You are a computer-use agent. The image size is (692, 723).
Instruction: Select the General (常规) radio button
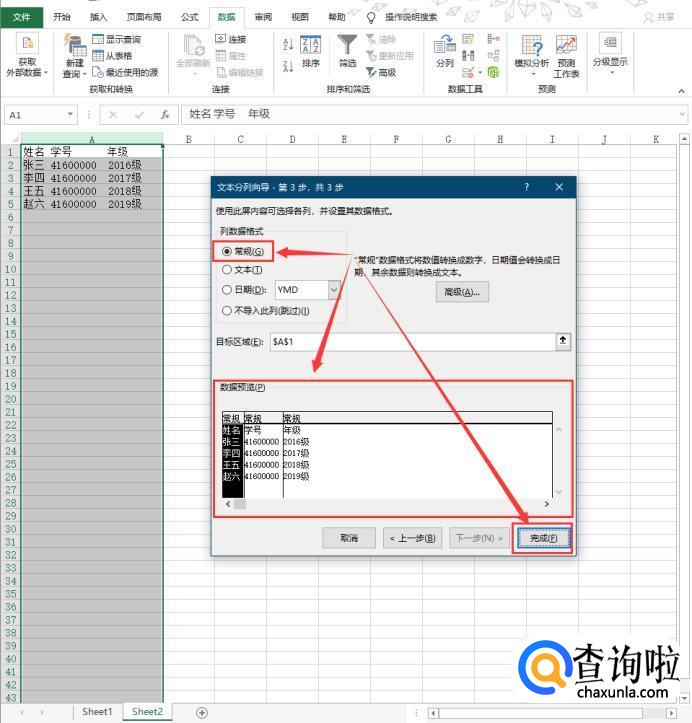pyautogui.click(x=227, y=251)
